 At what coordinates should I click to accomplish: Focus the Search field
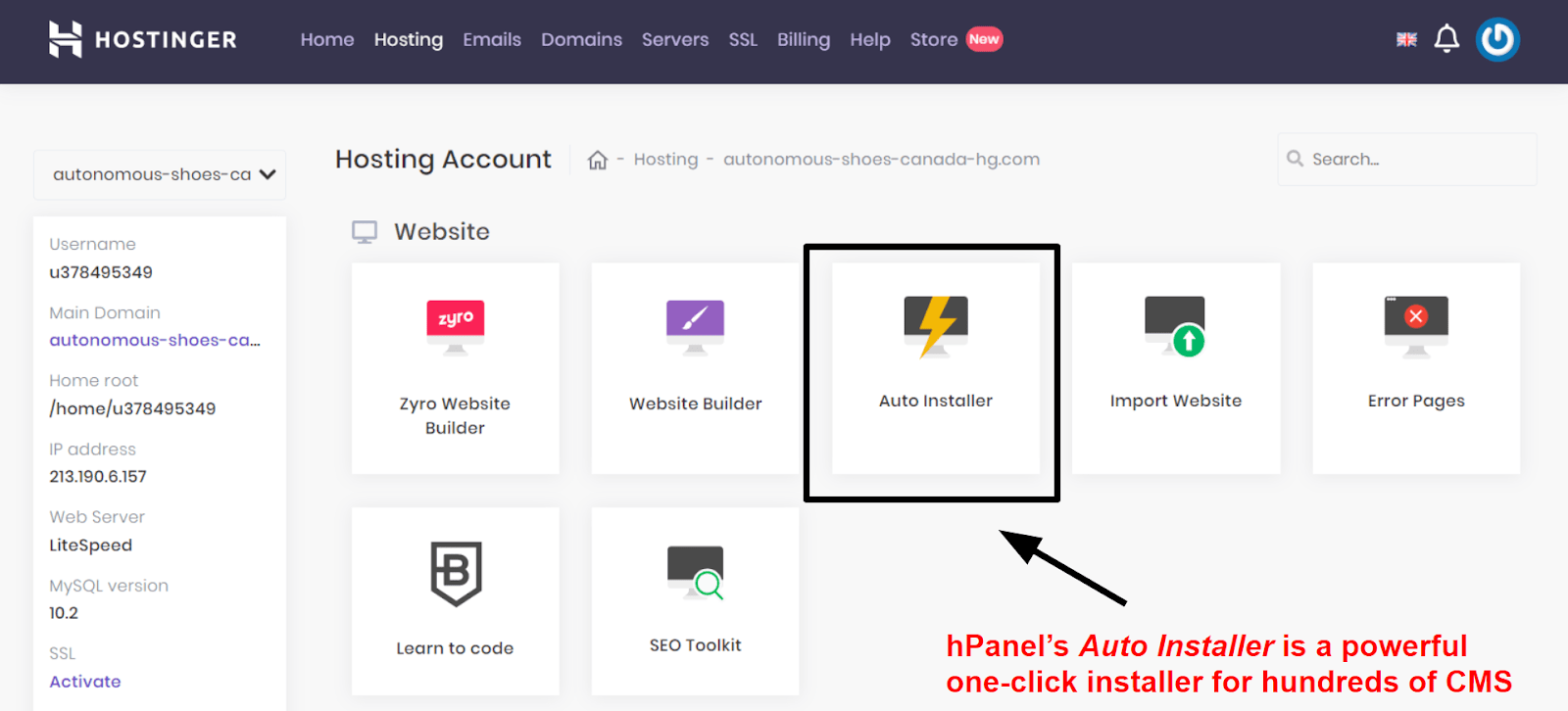coord(1407,159)
